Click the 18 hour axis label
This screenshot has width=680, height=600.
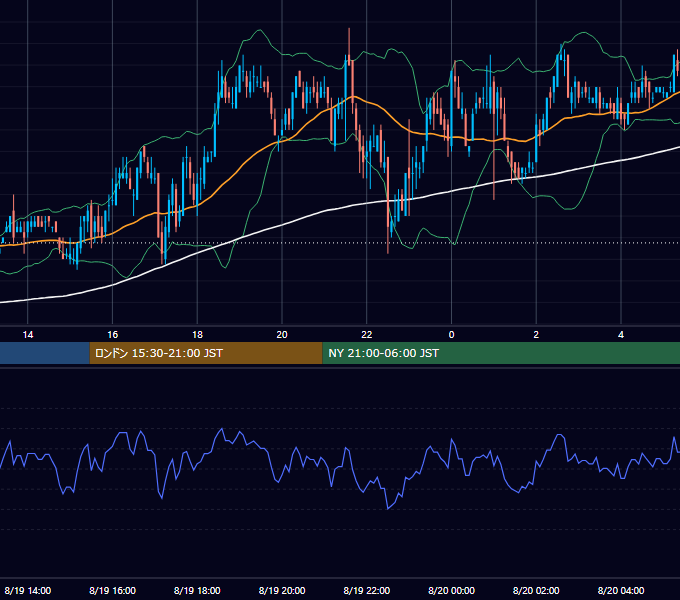(197, 335)
